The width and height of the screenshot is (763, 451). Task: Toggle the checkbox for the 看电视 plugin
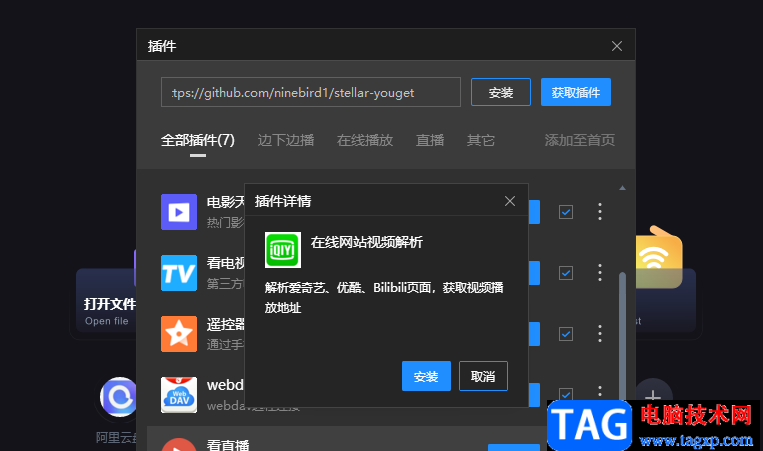point(565,273)
